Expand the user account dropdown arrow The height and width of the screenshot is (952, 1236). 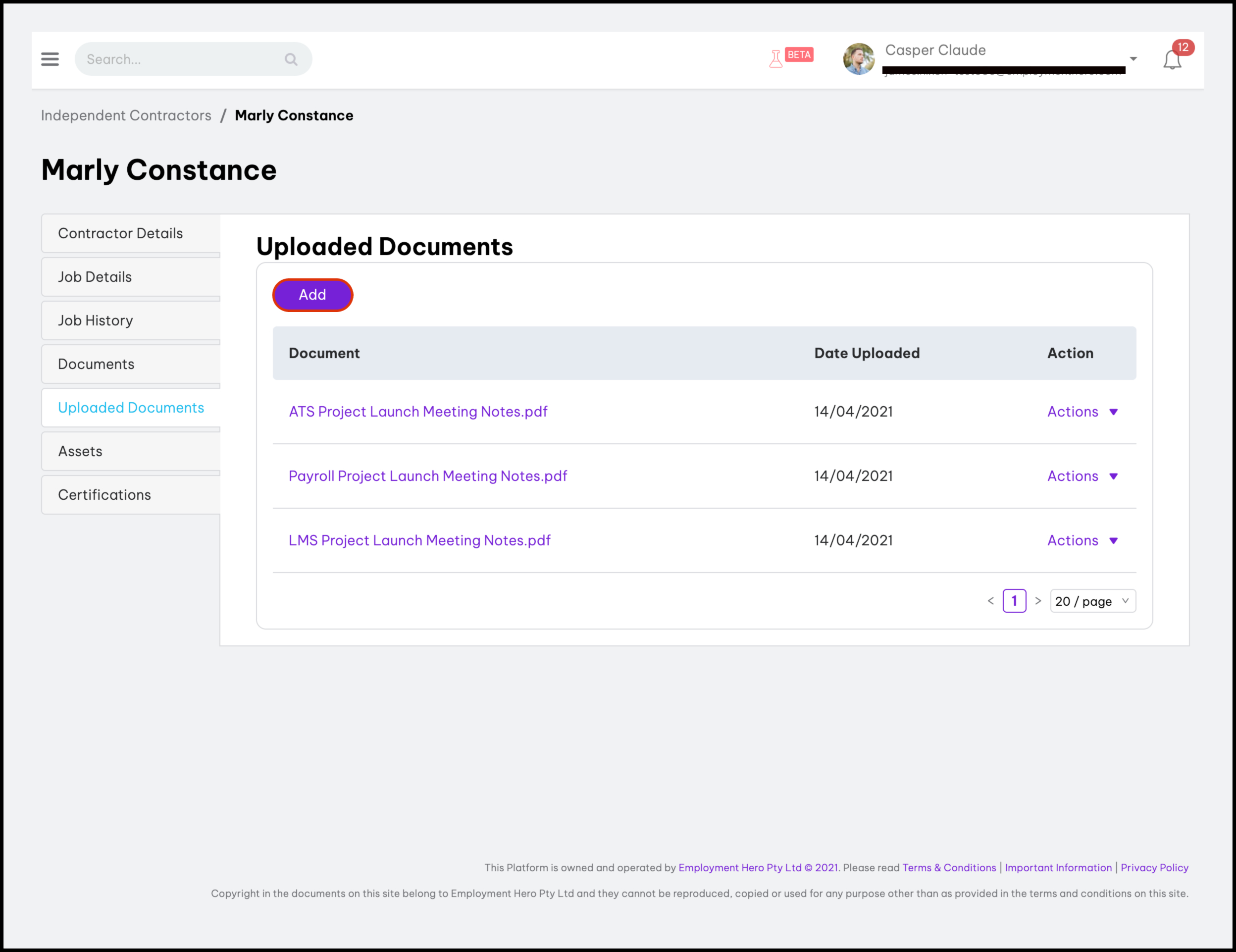point(1133,59)
